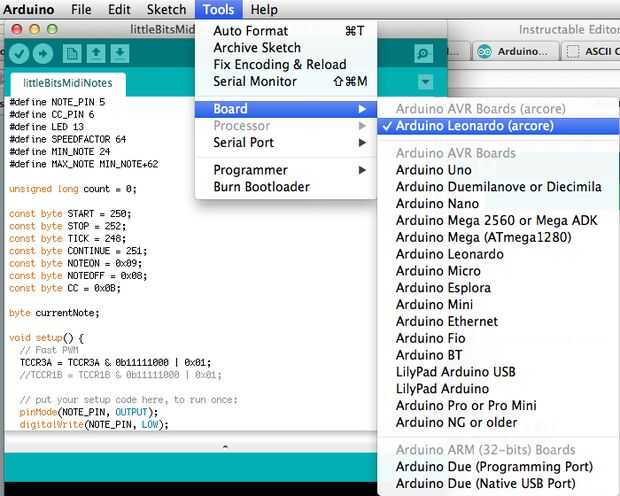Select Arduino Mega 2560 or Mega ADK

[498, 220]
